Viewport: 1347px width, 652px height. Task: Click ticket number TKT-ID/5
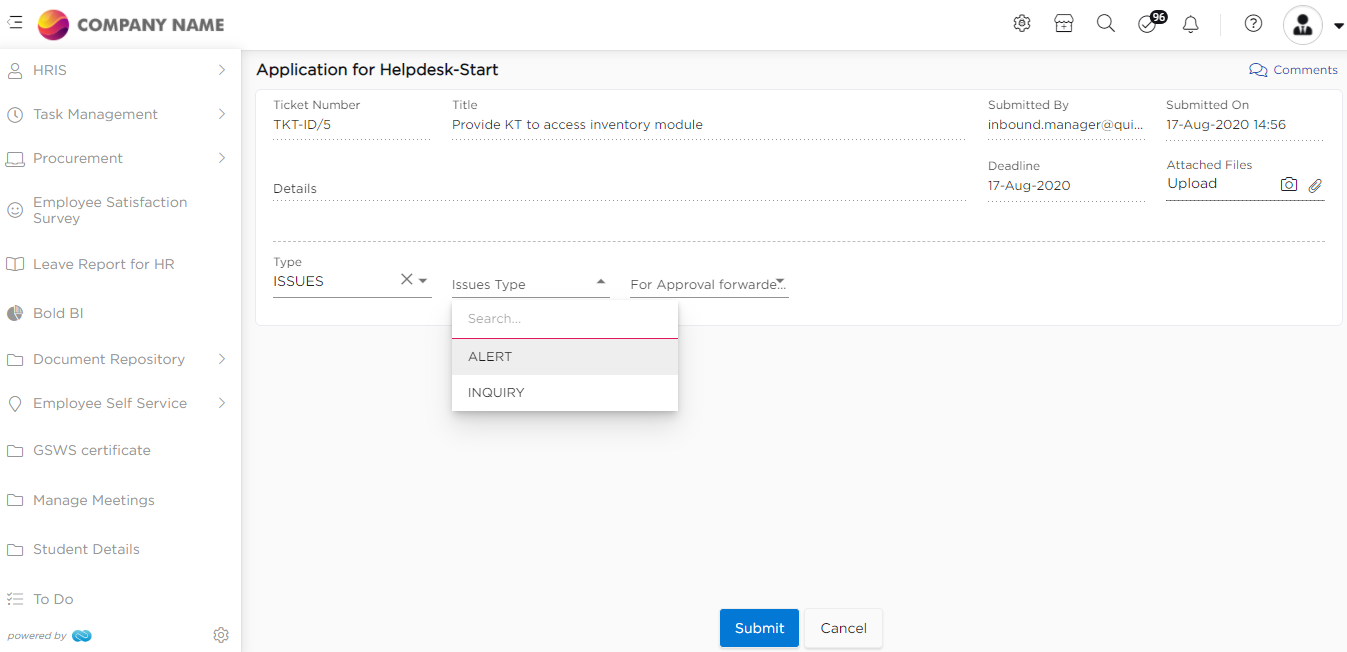(x=302, y=125)
